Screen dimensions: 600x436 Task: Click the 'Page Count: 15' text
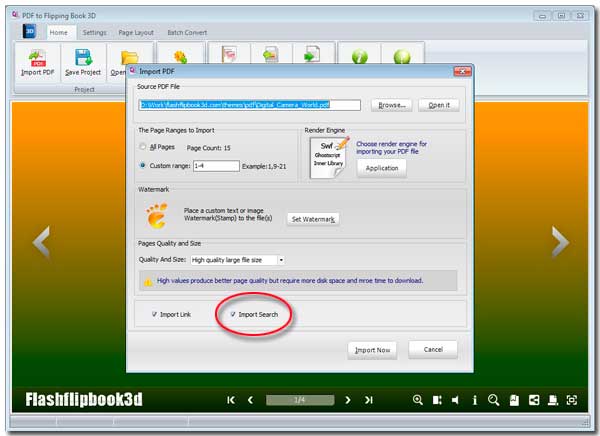[x=209, y=148]
